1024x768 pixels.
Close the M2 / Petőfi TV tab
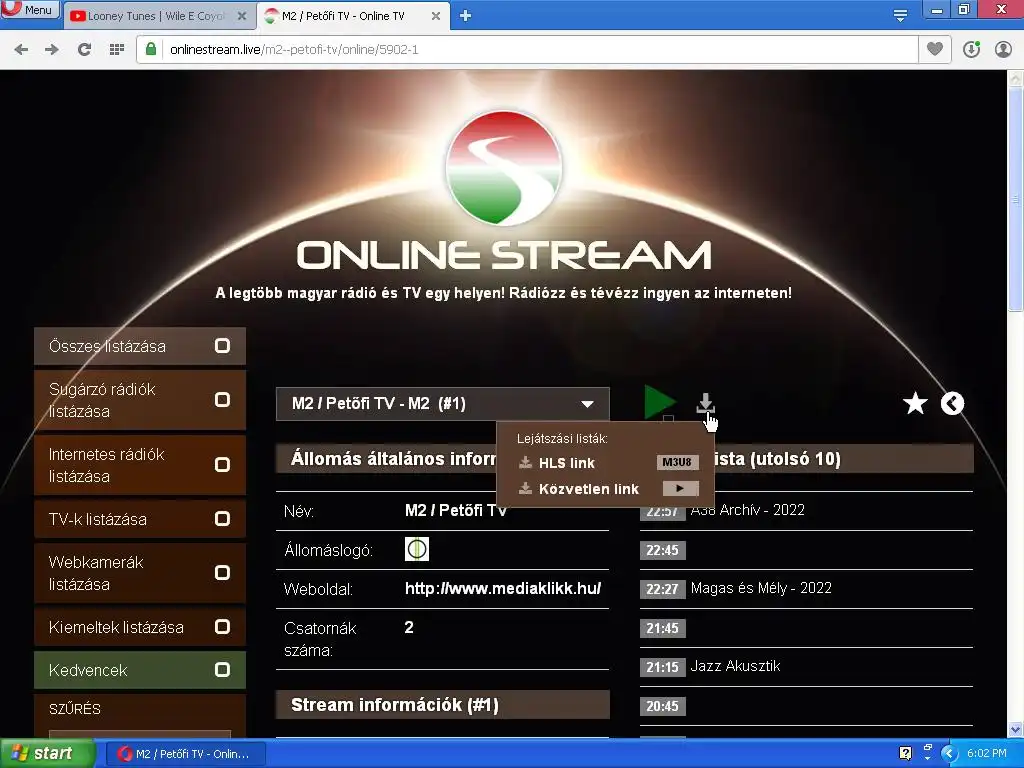pos(436,16)
